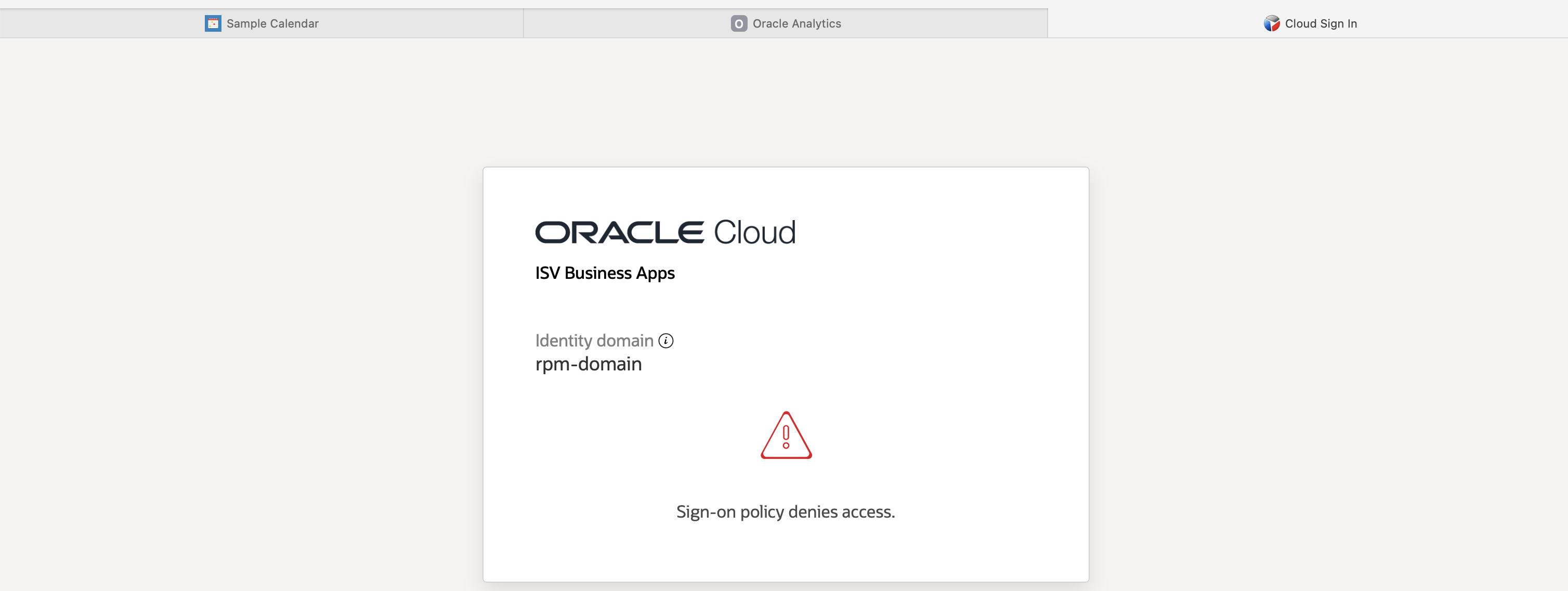Click the word Identity in the domain label

563,341
